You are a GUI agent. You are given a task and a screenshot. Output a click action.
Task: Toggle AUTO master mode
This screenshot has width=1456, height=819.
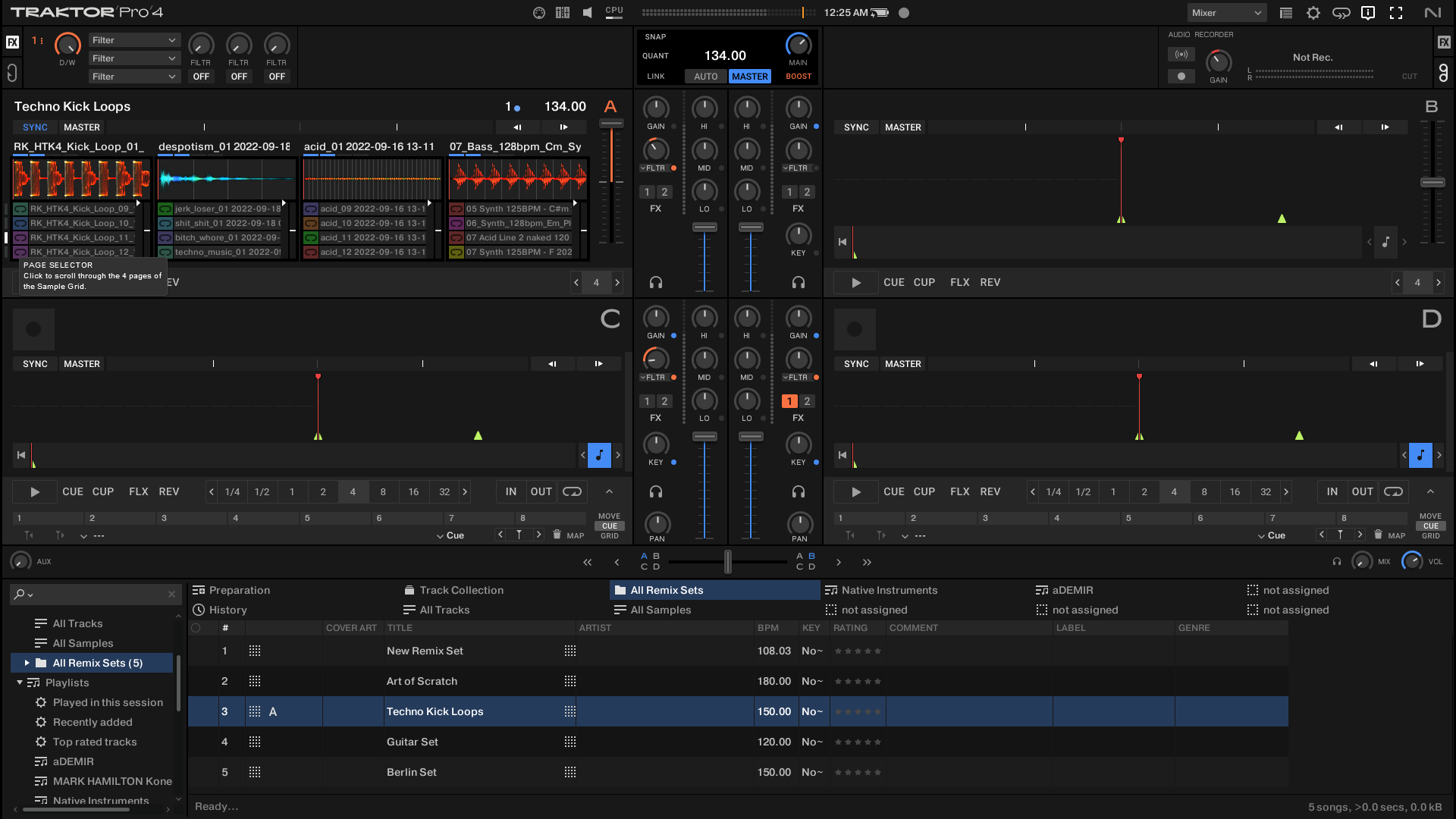tap(705, 77)
